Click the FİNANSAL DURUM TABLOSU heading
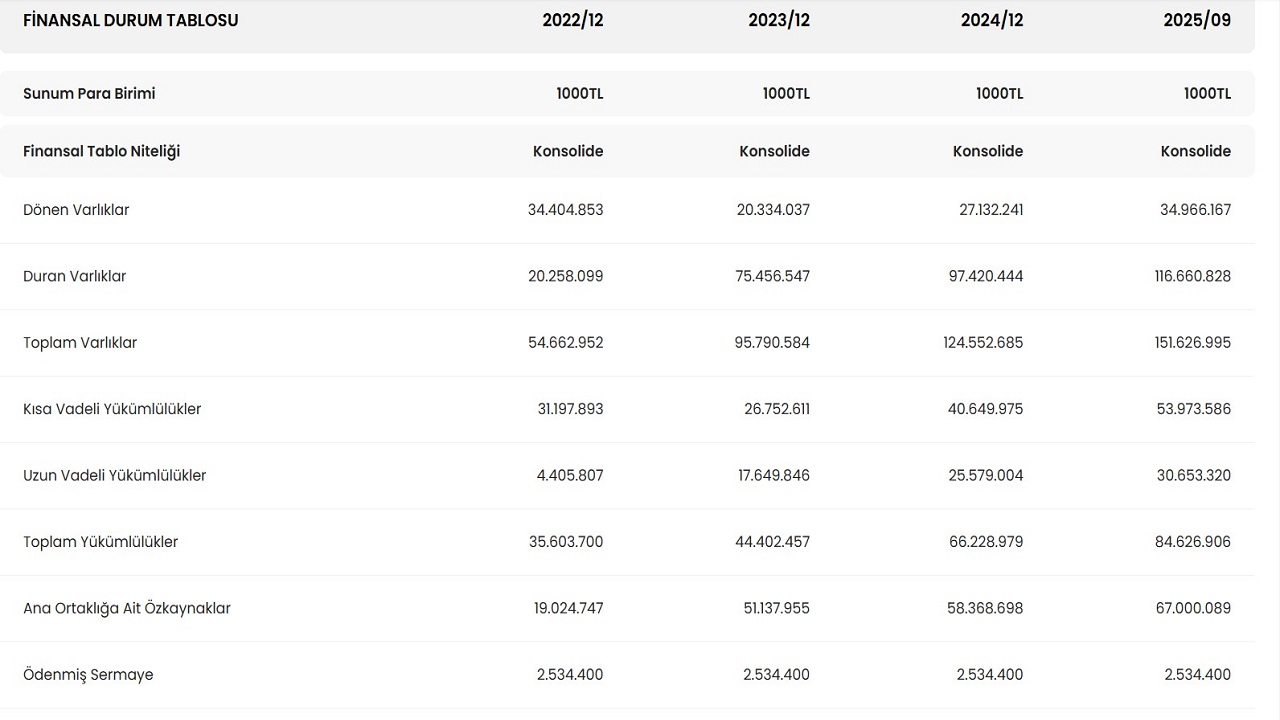 (x=131, y=20)
